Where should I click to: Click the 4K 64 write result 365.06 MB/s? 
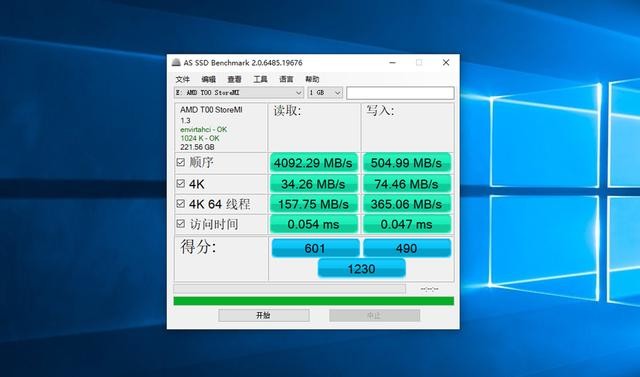click(407, 204)
